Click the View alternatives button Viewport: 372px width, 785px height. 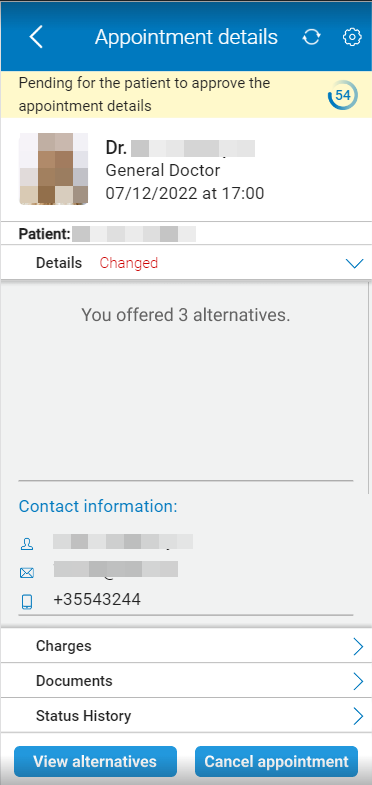coord(95,761)
